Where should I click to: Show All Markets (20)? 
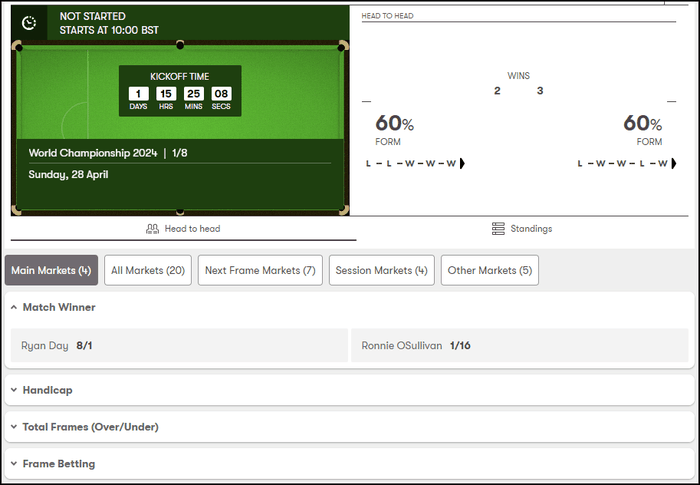(x=148, y=270)
